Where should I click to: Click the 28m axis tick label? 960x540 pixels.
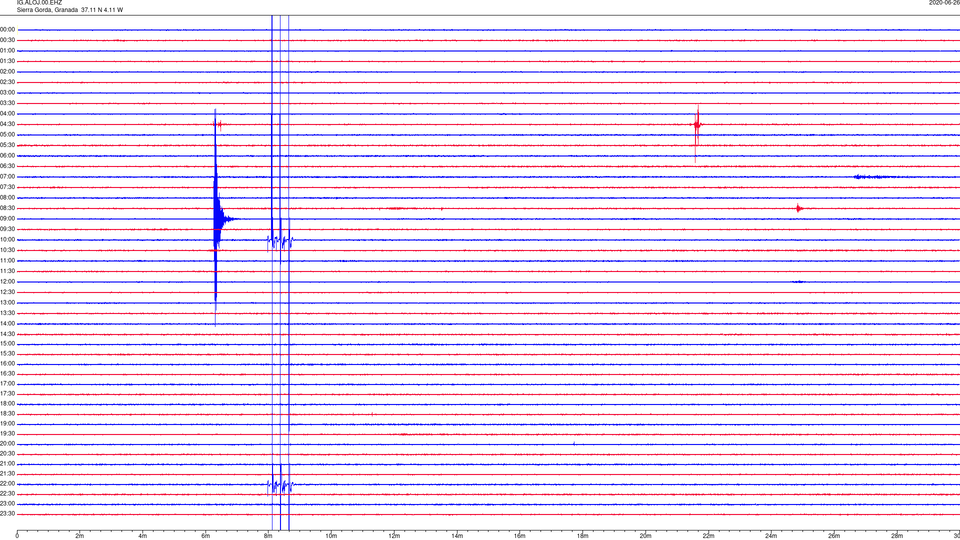897,536
